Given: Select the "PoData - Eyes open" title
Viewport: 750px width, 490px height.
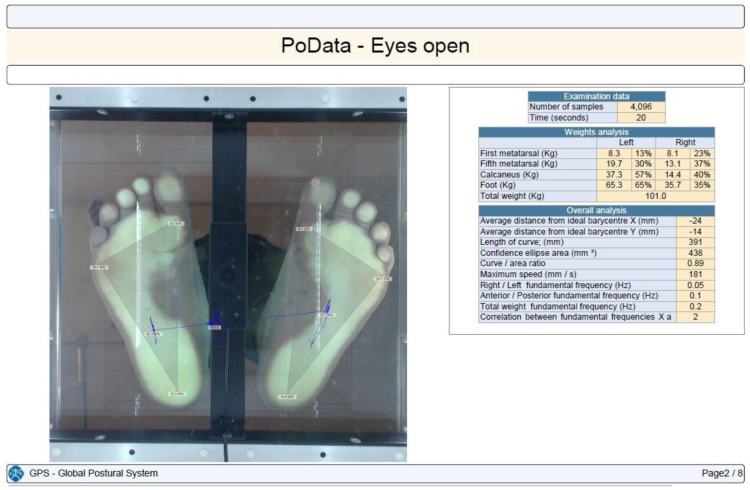Looking at the screenshot, I should tap(375, 46).
